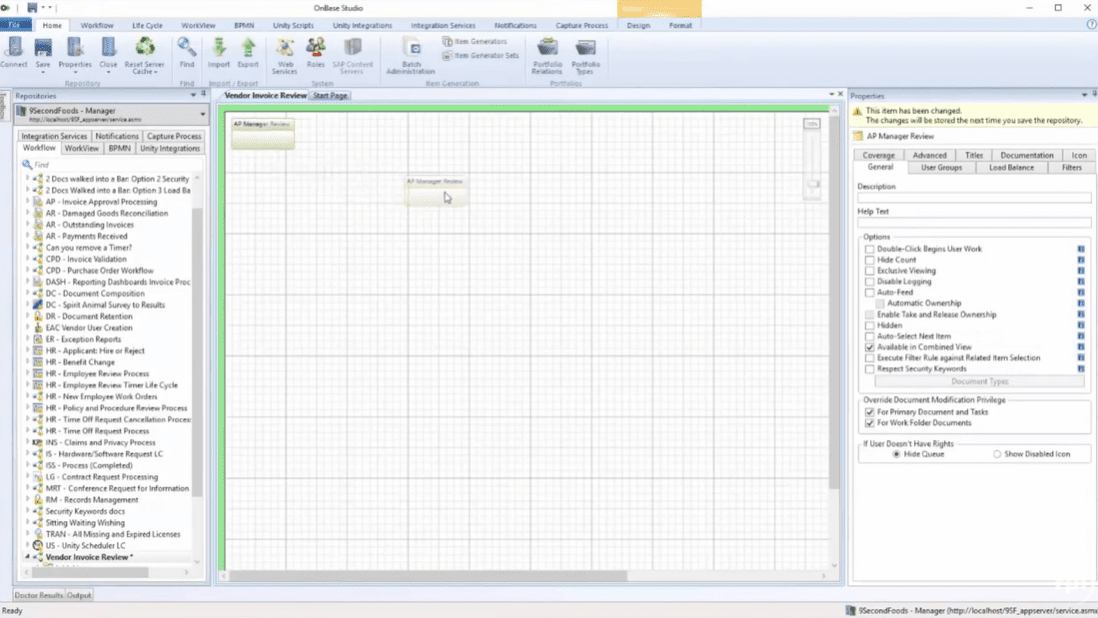1098x618 pixels.
Task: Enable Double-Click Begins User Work checkbox
Action: 870,249
